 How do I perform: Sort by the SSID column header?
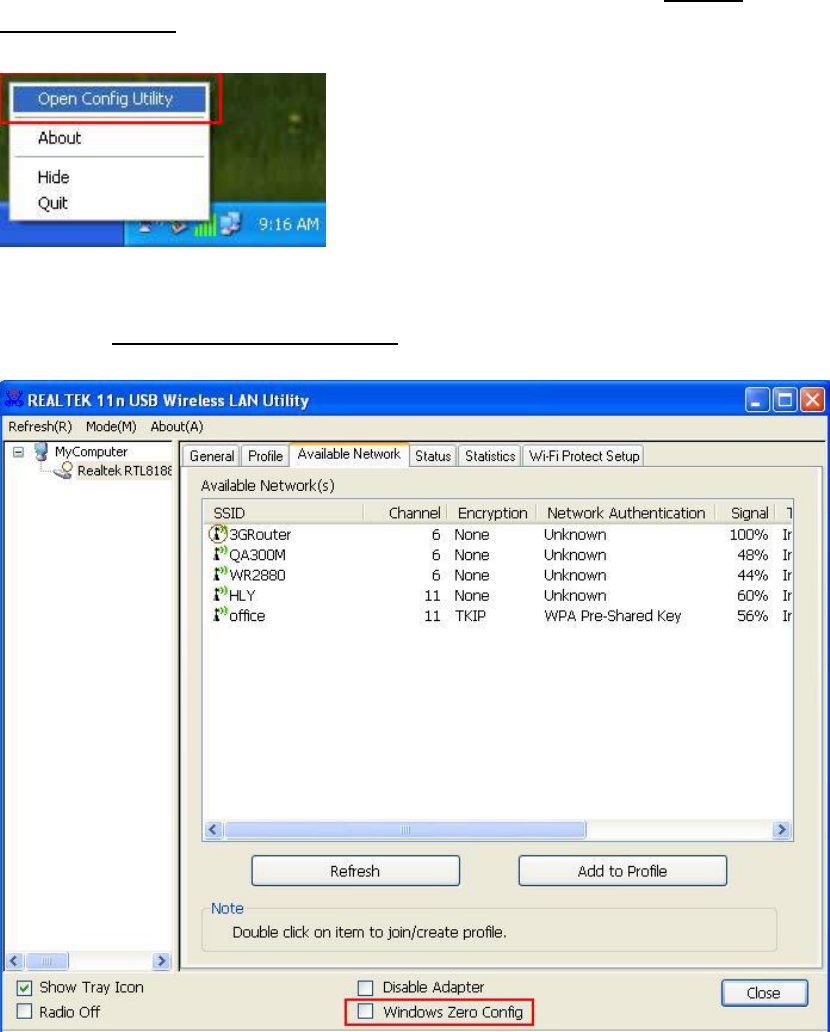(x=283, y=513)
